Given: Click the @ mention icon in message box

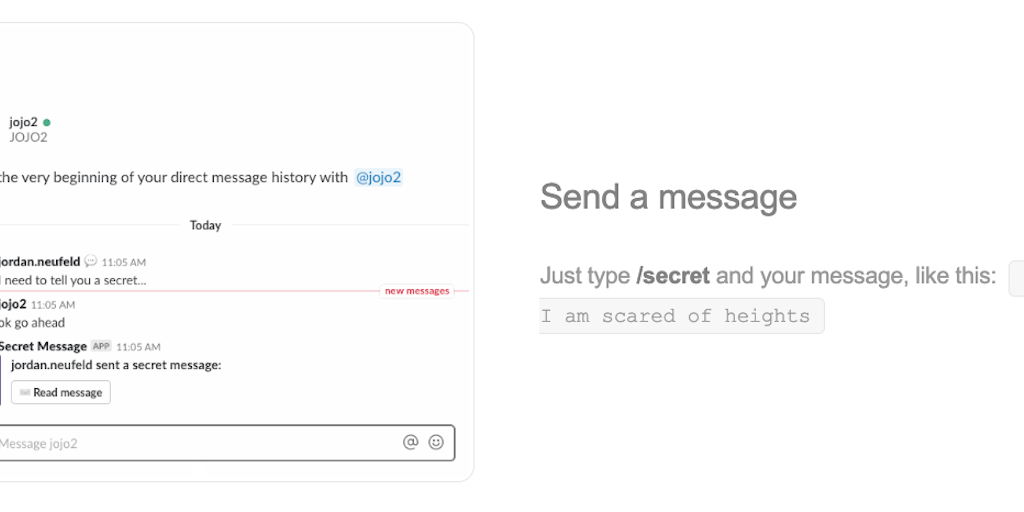Looking at the screenshot, I should (410, 442).
